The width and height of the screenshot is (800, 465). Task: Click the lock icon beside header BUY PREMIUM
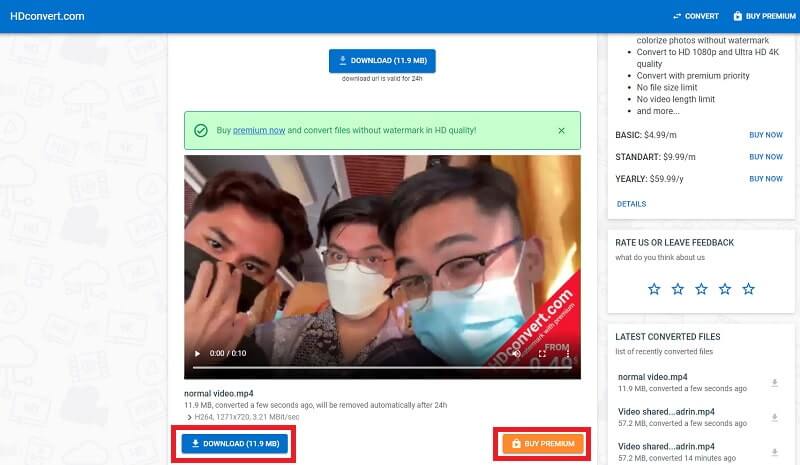738,16
